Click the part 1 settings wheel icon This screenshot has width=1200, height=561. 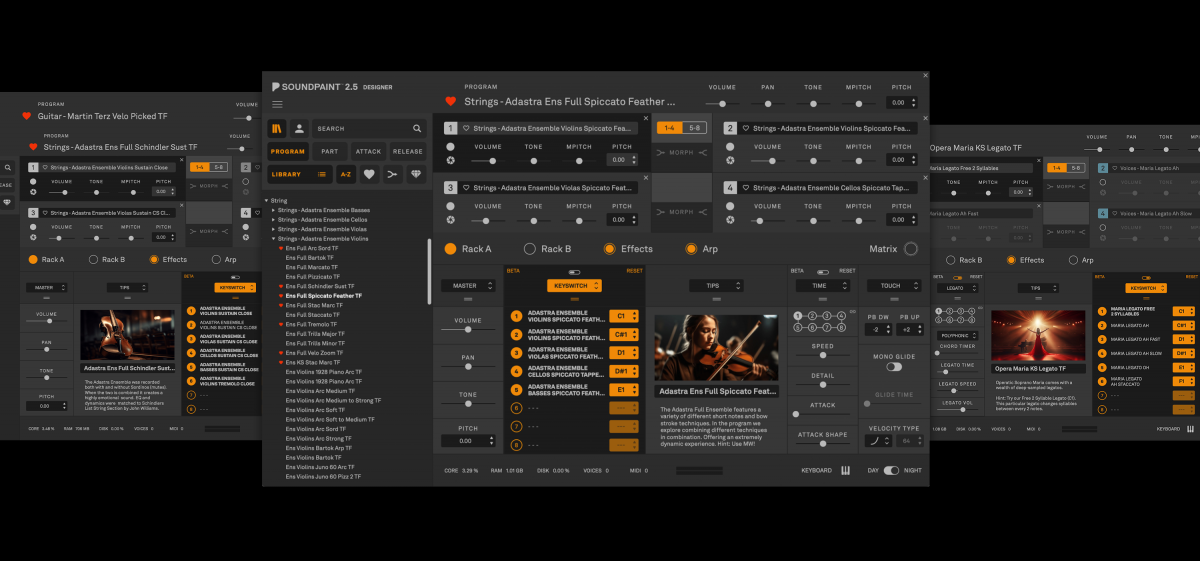click(450, 160)
